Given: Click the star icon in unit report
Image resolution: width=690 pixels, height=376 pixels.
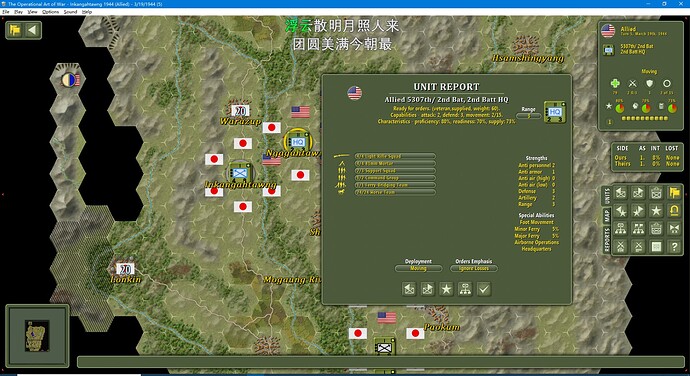Looking at the screenshot, I should click(x=446, y=289).
